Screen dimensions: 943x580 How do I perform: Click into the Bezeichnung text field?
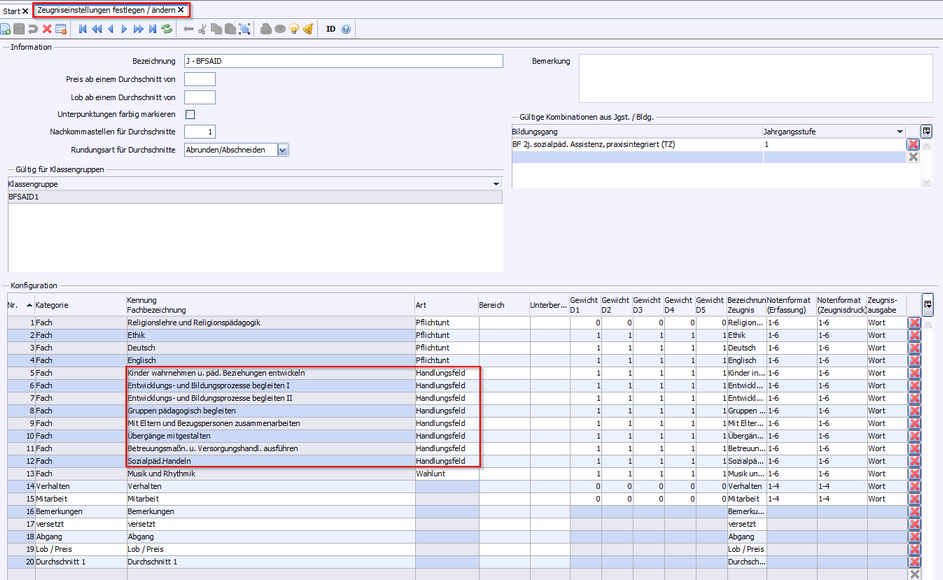point(343,61)
